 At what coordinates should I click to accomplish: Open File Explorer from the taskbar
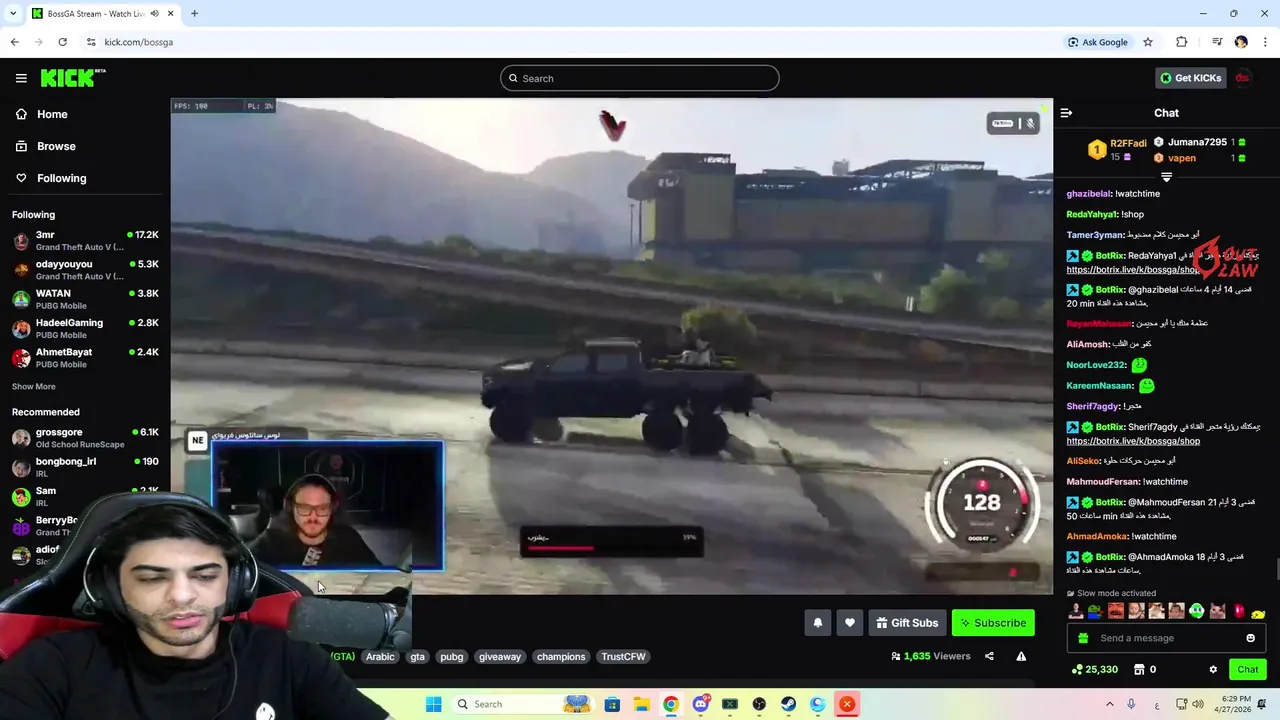641,704
